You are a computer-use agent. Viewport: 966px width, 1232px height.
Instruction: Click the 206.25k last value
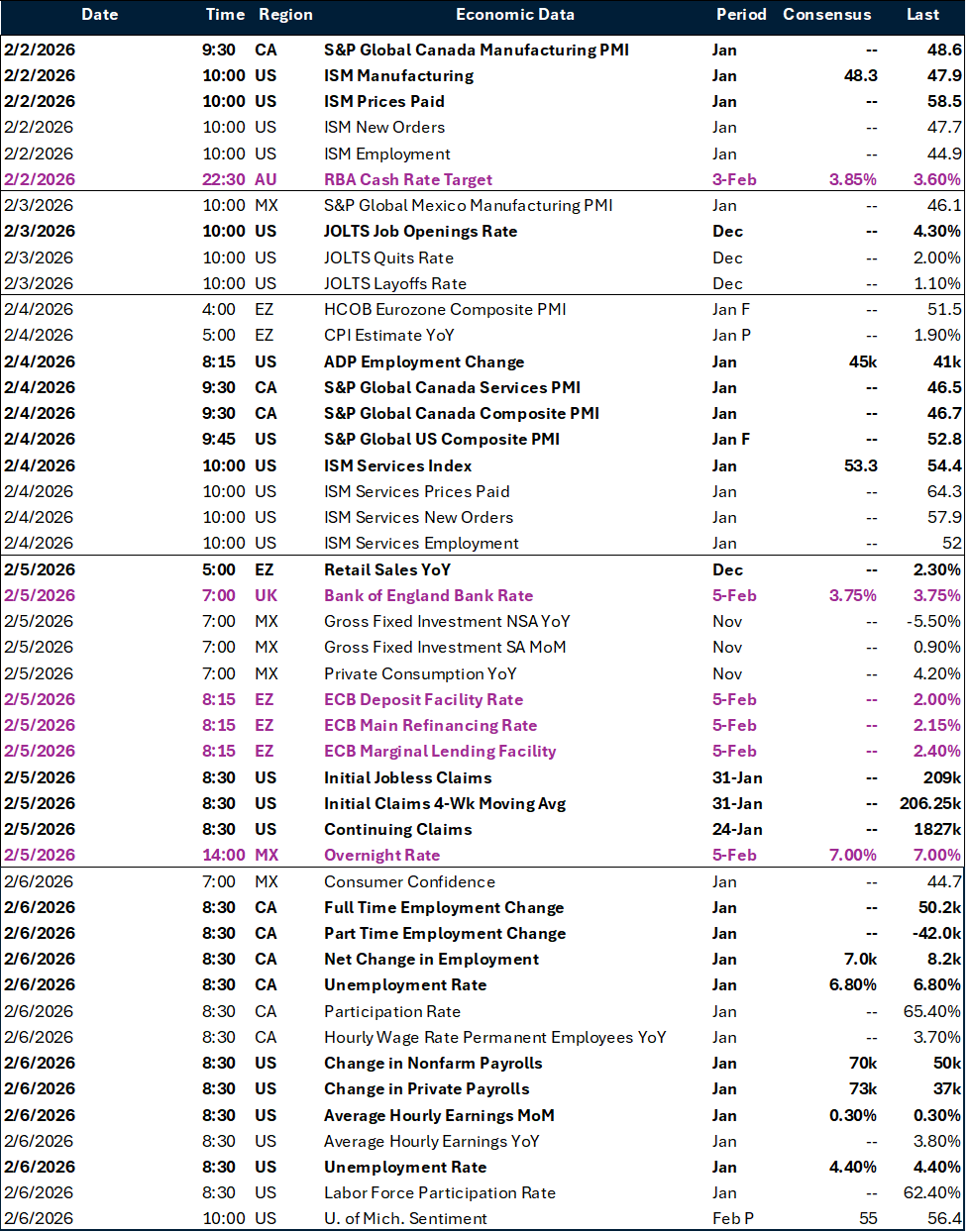point(930,803)
